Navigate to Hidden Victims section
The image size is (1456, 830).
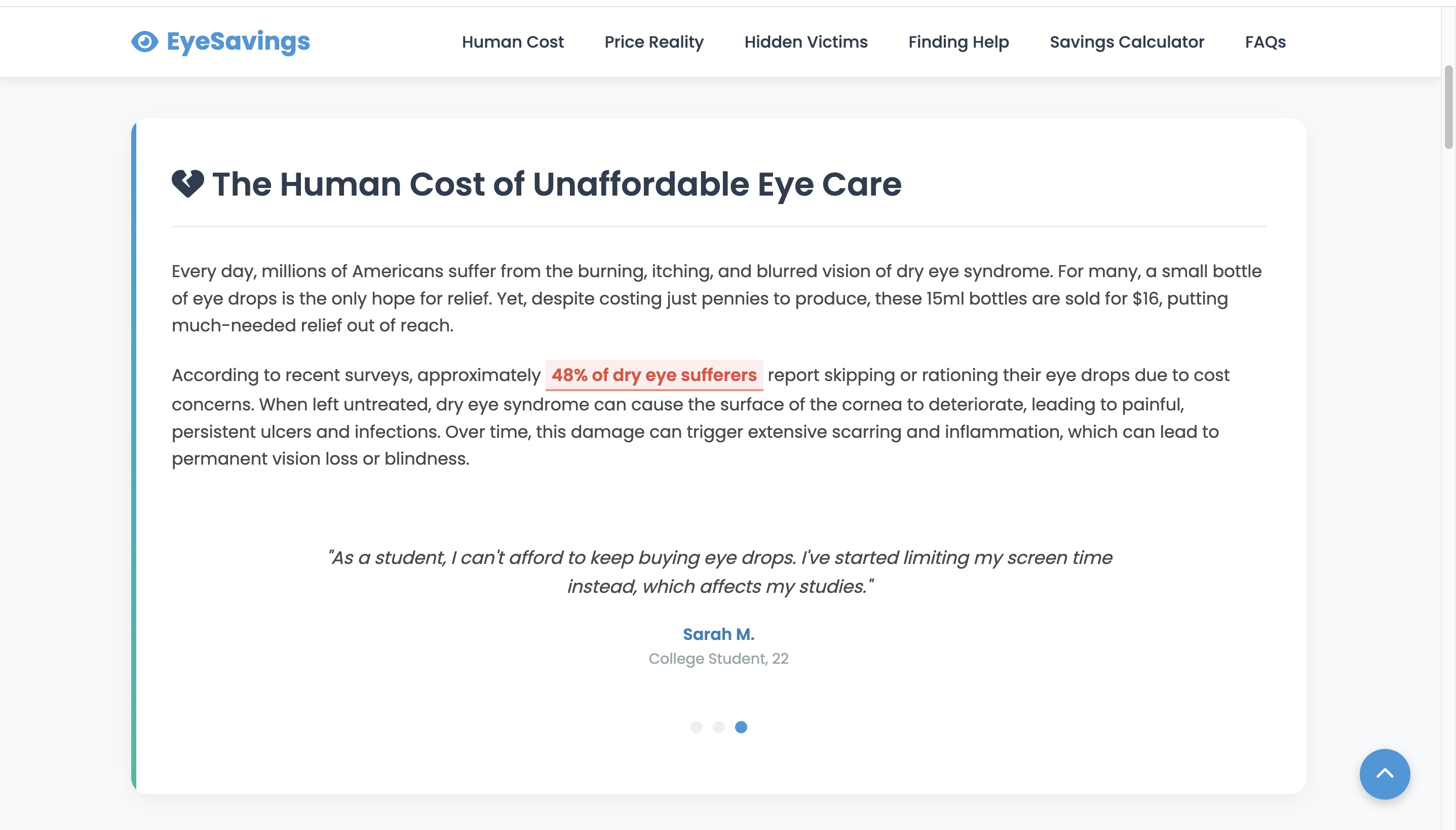pyautogui.click(x=805, y=42)
